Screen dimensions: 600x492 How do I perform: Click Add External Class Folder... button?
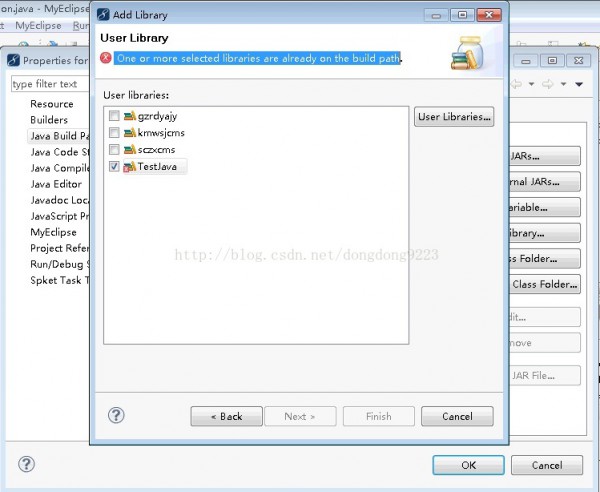(x=545, y=284)
